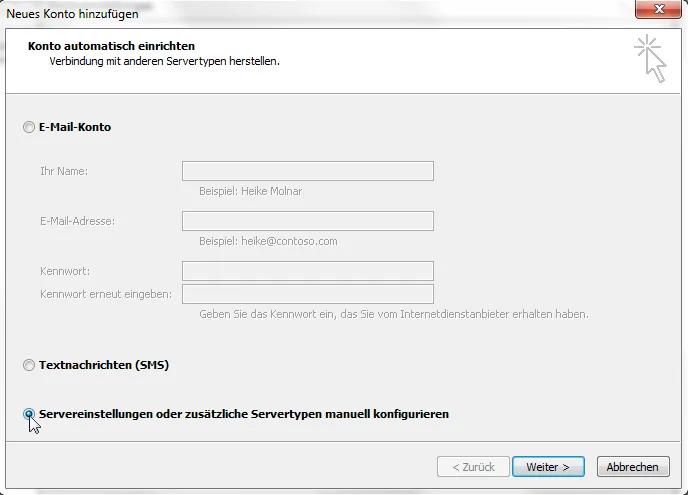
Task: Click the wizard cursor icon in header
Action: click(649, 58)
